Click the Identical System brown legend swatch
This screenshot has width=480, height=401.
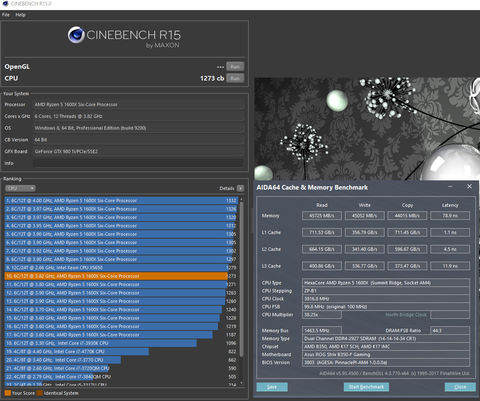pos(40,393)
